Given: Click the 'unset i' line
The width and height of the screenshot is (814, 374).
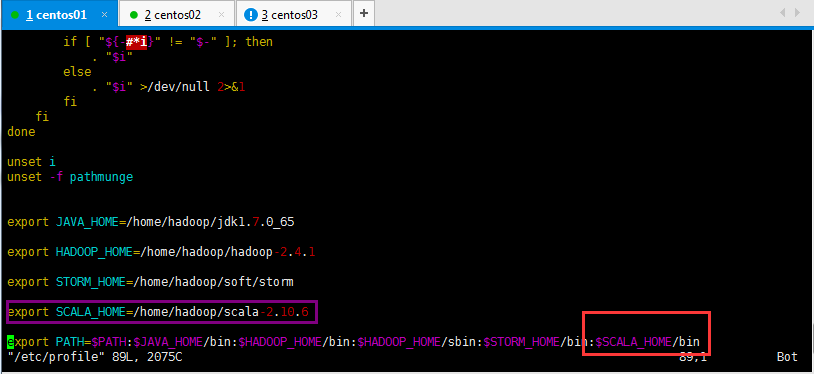Looking at the screenshot, I should pos(31,162).
